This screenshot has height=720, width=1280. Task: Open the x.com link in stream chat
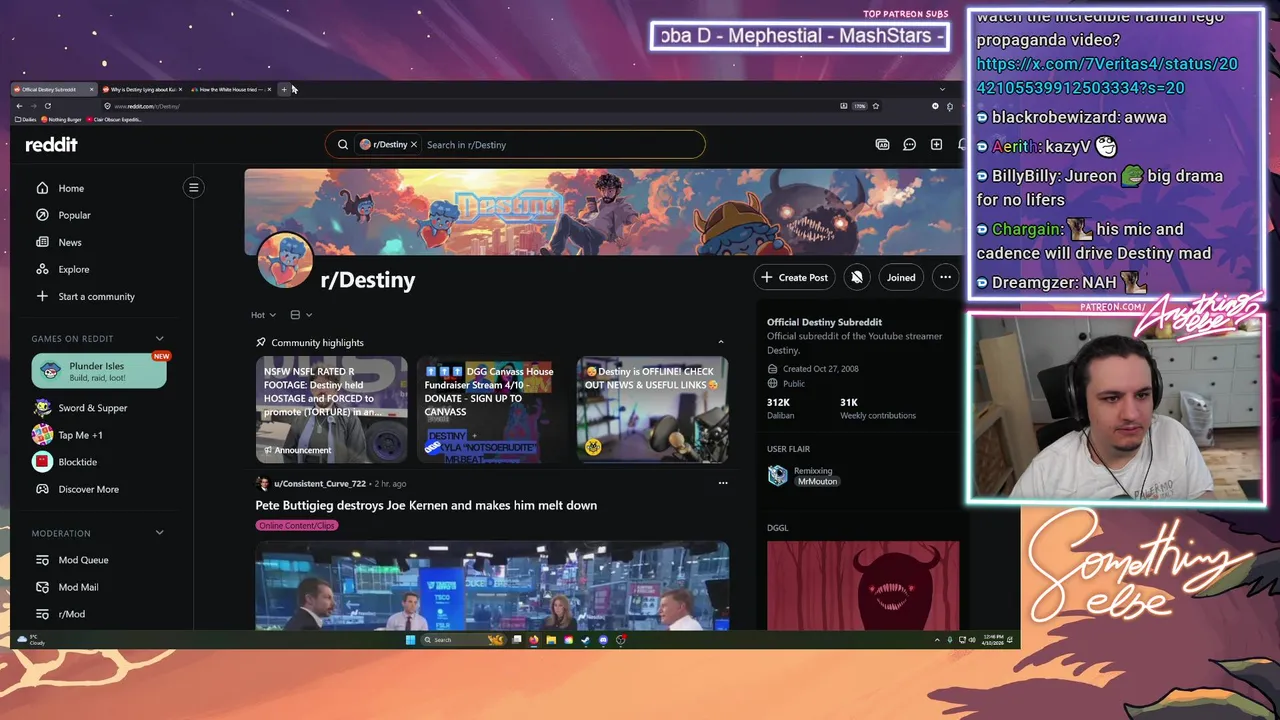pyautogui.click(x=1107, y=76)
